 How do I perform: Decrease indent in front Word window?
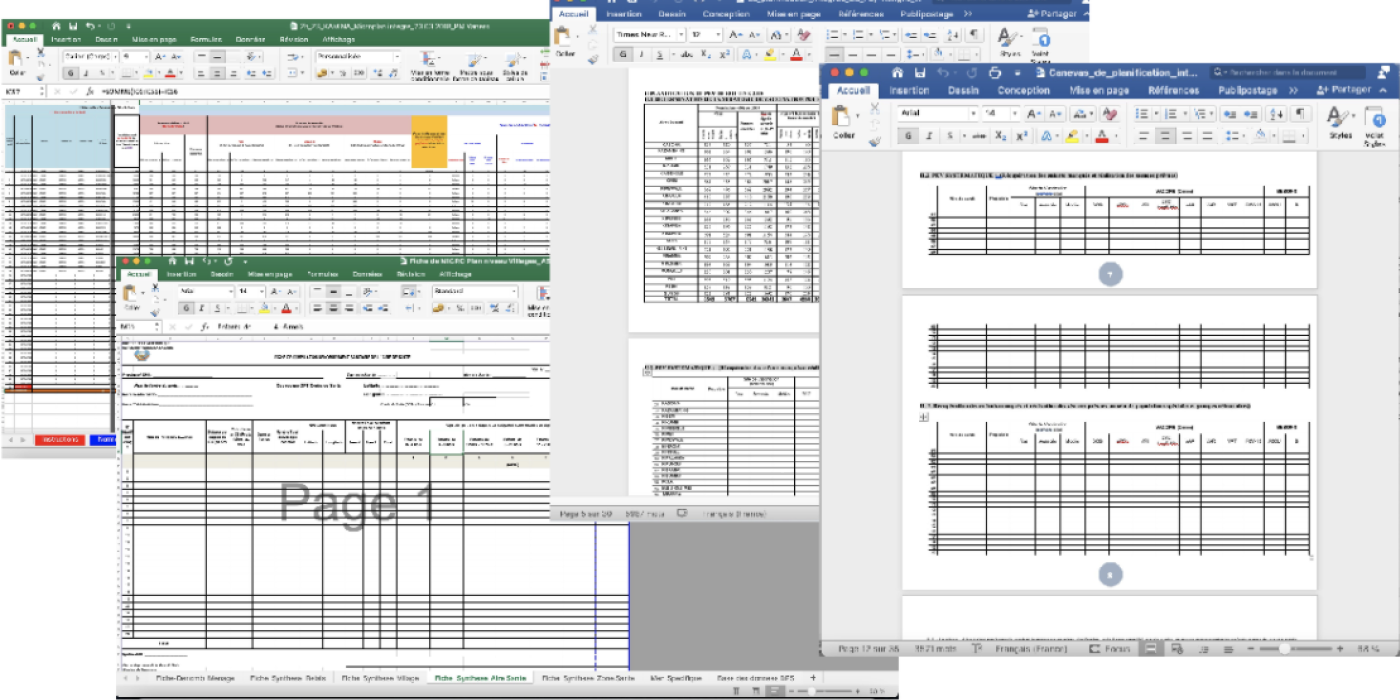1229,113
